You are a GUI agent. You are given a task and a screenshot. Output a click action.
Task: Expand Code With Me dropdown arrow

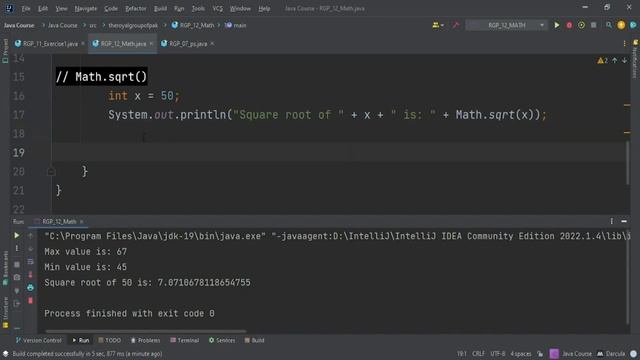pos(442,26)
